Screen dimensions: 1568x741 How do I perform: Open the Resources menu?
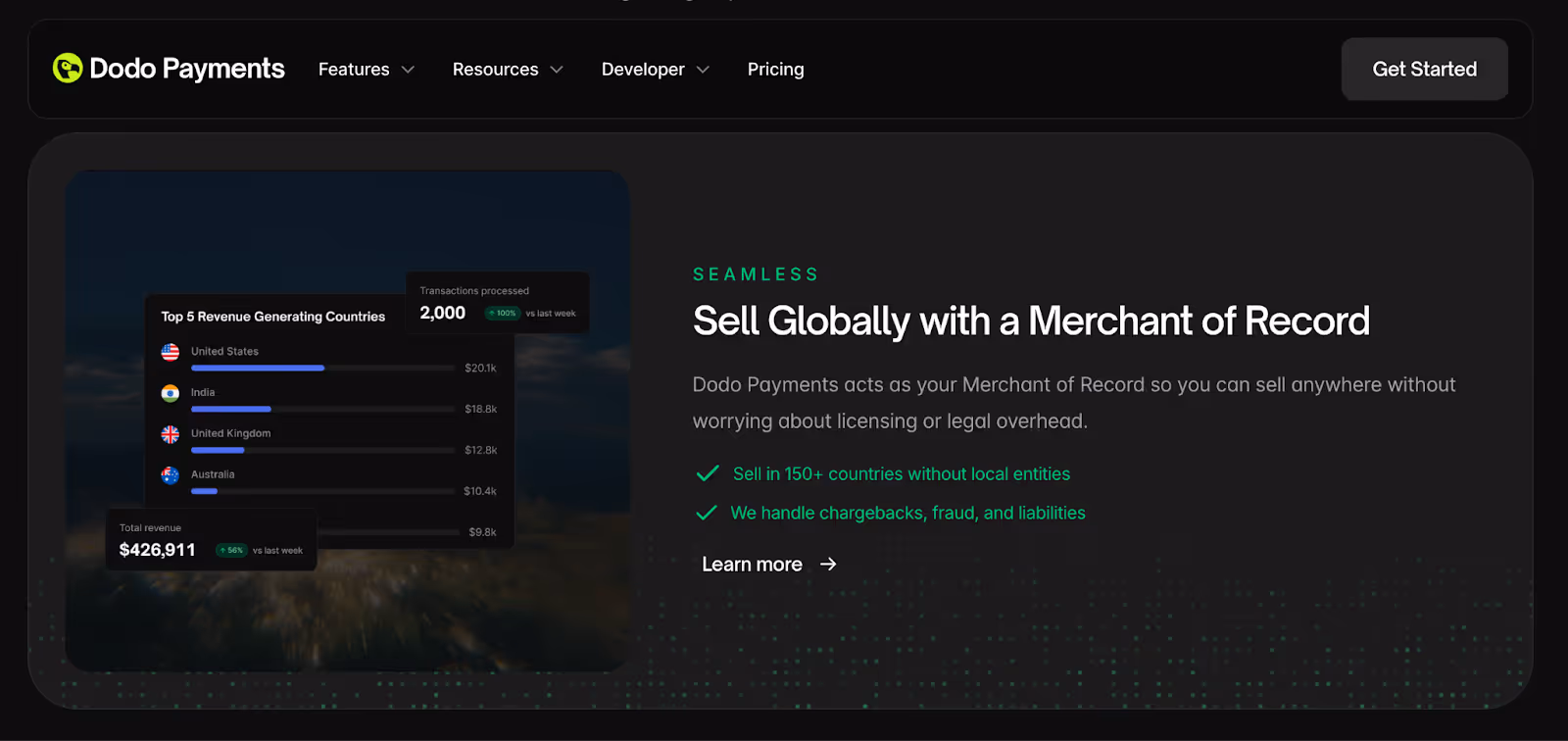point(495,70)
